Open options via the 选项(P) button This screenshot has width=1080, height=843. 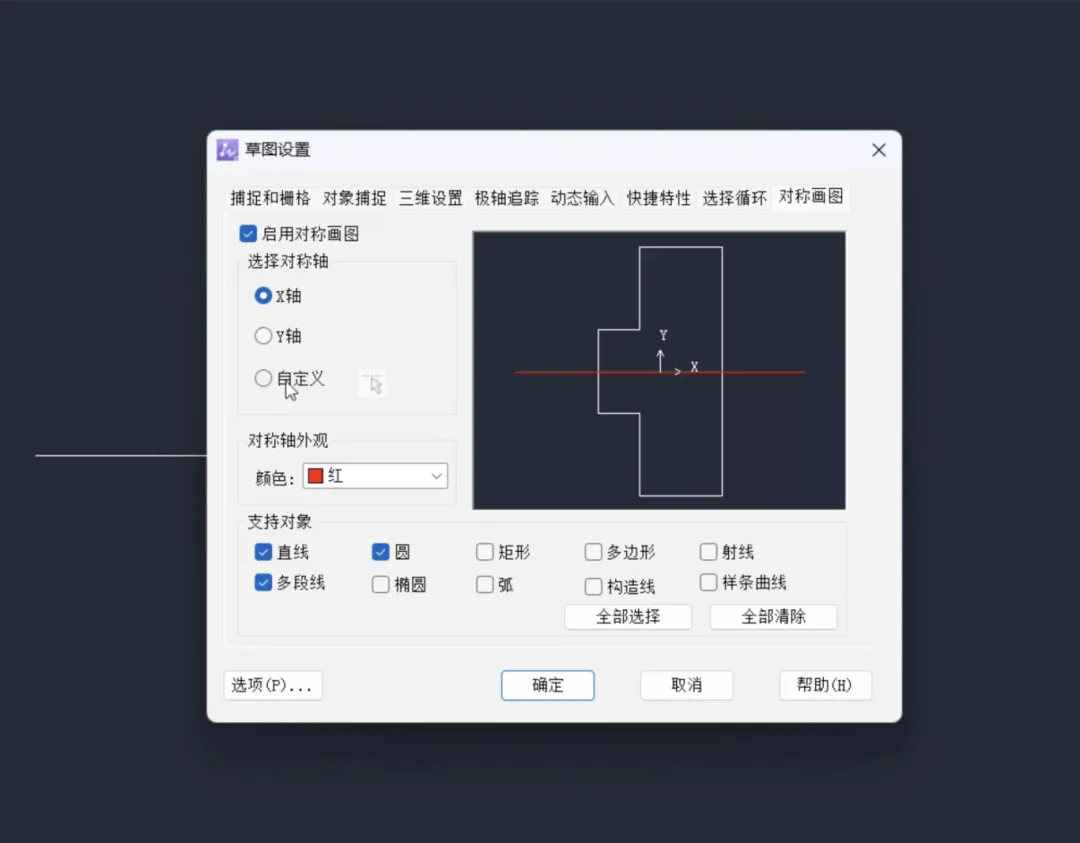[272, 685]
